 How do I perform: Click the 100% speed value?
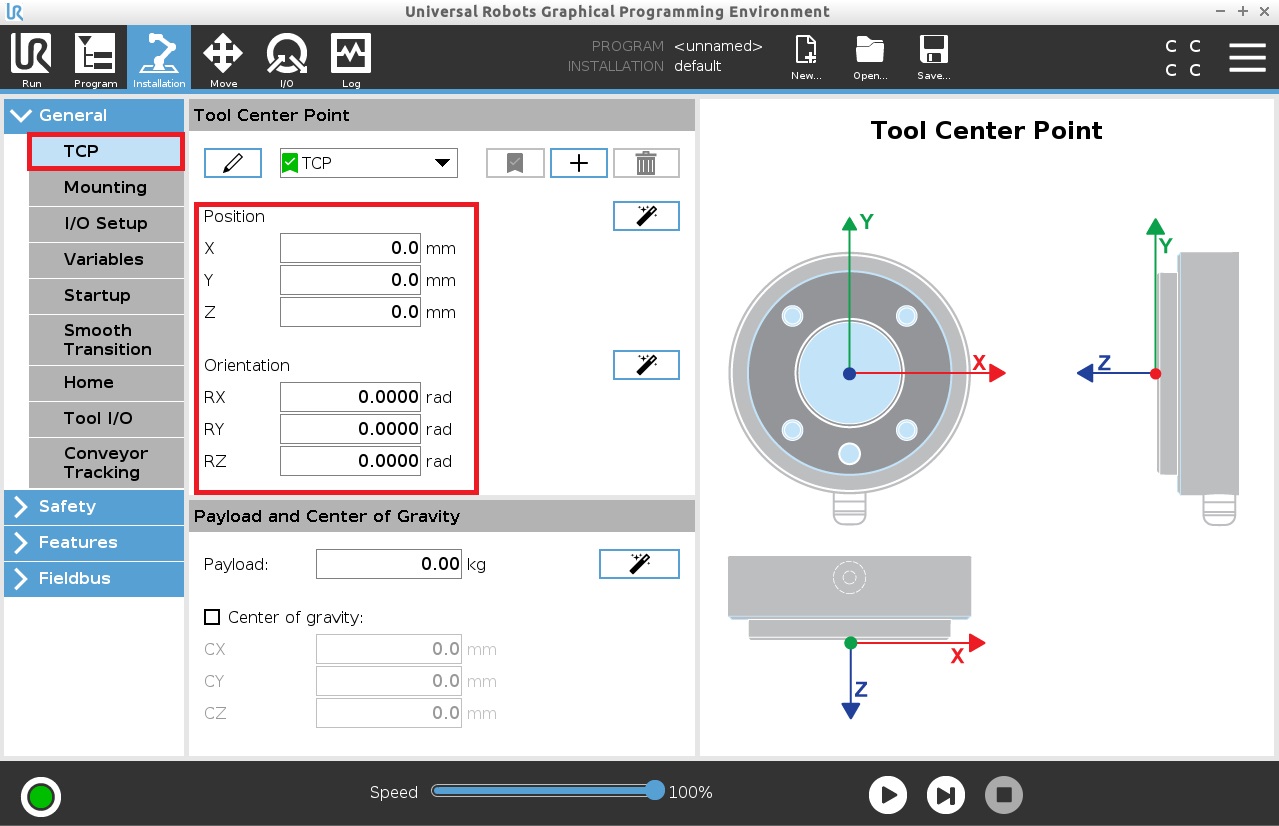pyautogui.click(x=690, y=792)
